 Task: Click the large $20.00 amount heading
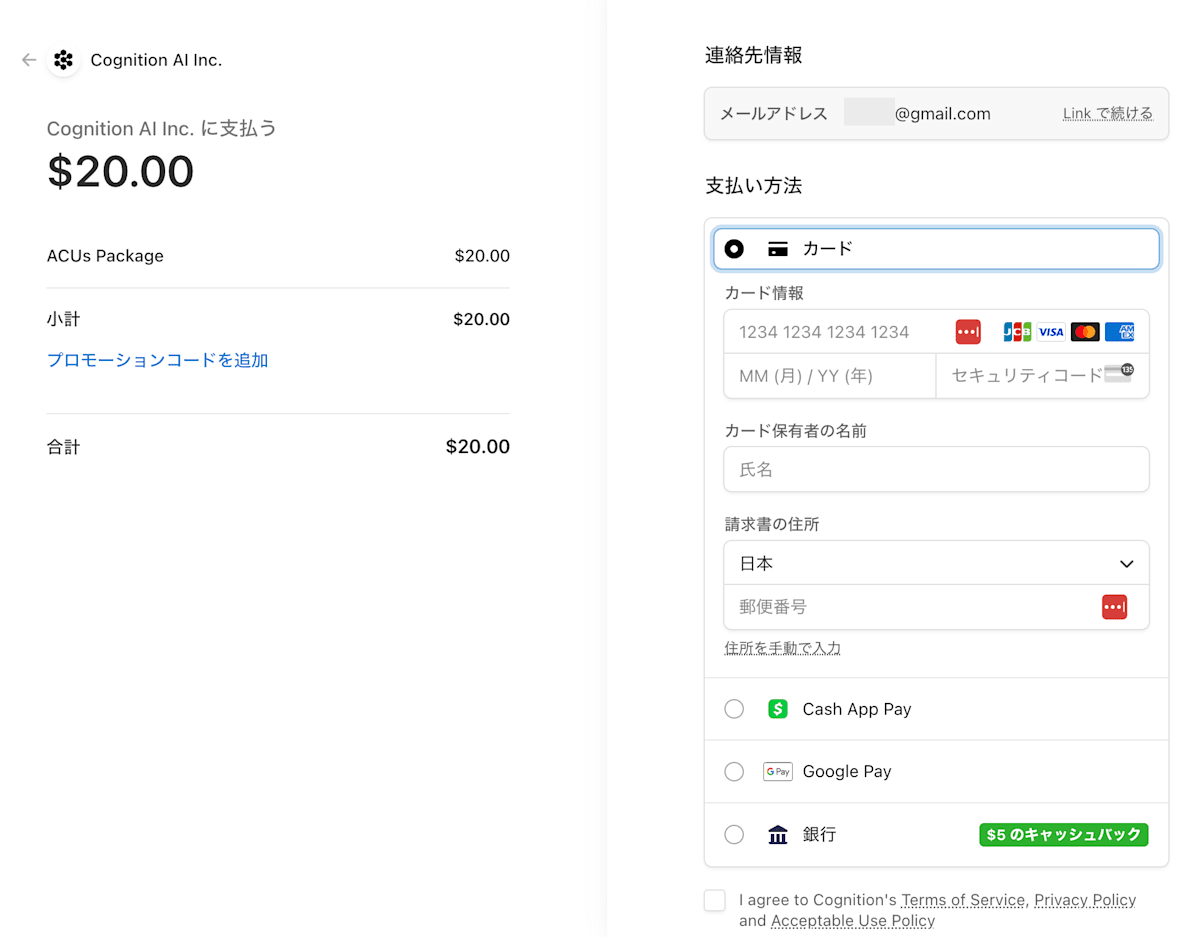coord(121,171)
